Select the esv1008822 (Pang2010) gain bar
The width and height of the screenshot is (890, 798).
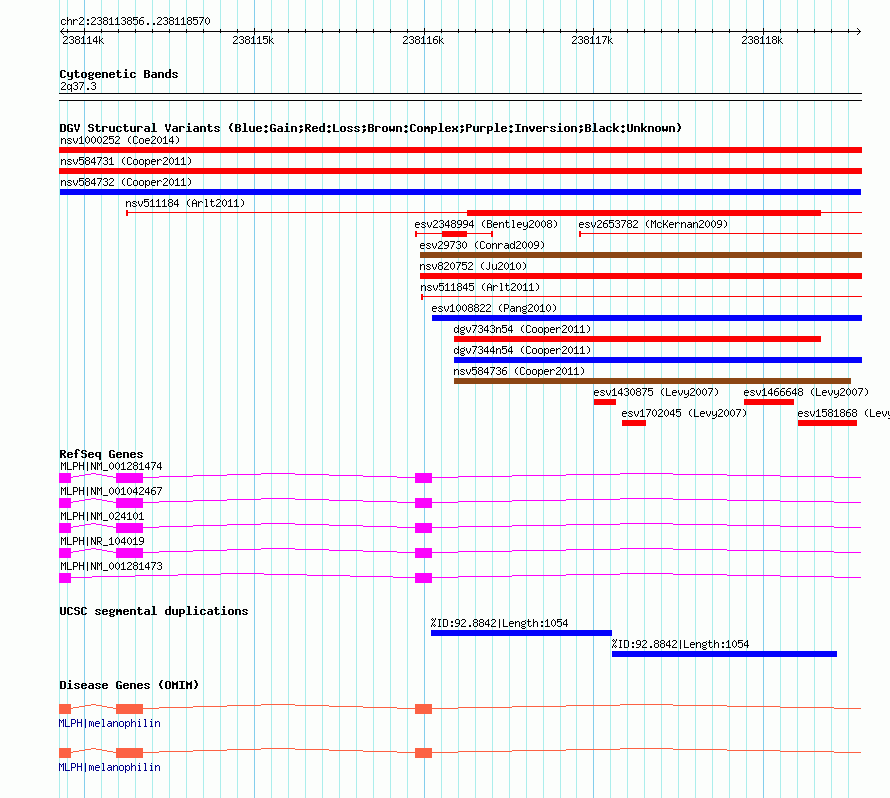point(647,318)
